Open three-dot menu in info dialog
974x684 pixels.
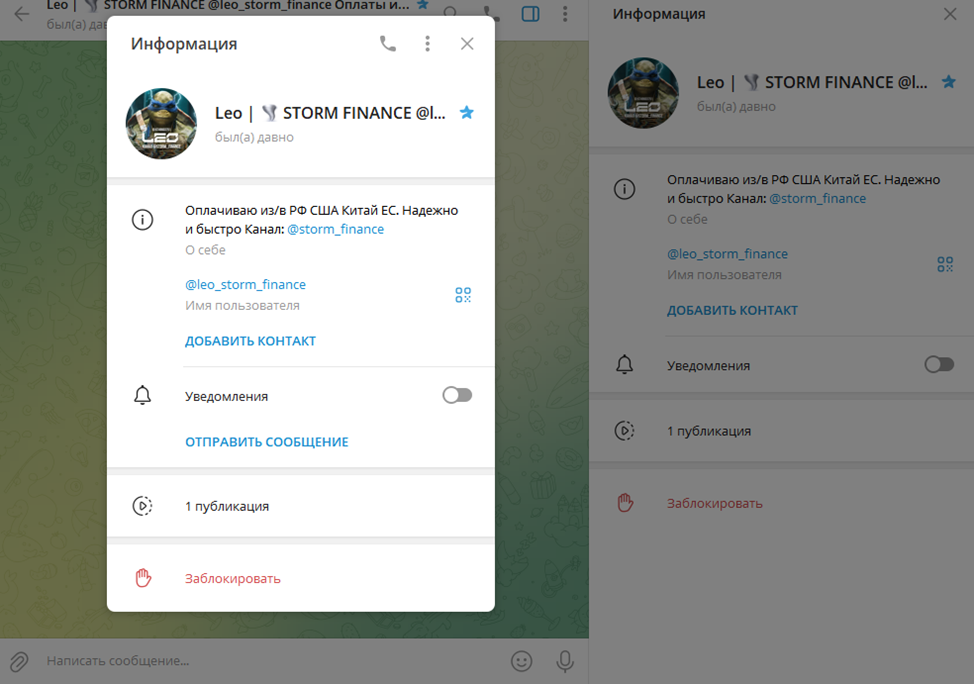pyautogui.click(x=427, y=43)
